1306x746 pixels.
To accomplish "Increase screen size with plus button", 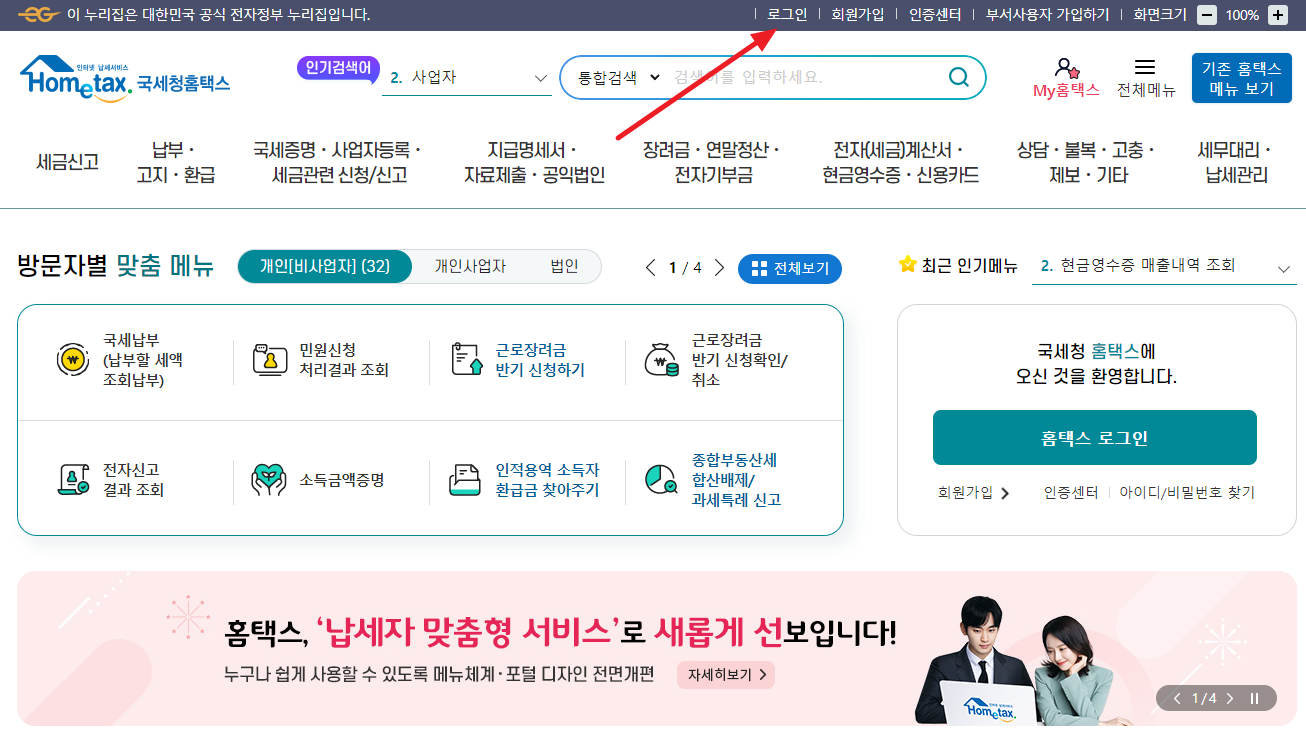I will pos(1277,15).
